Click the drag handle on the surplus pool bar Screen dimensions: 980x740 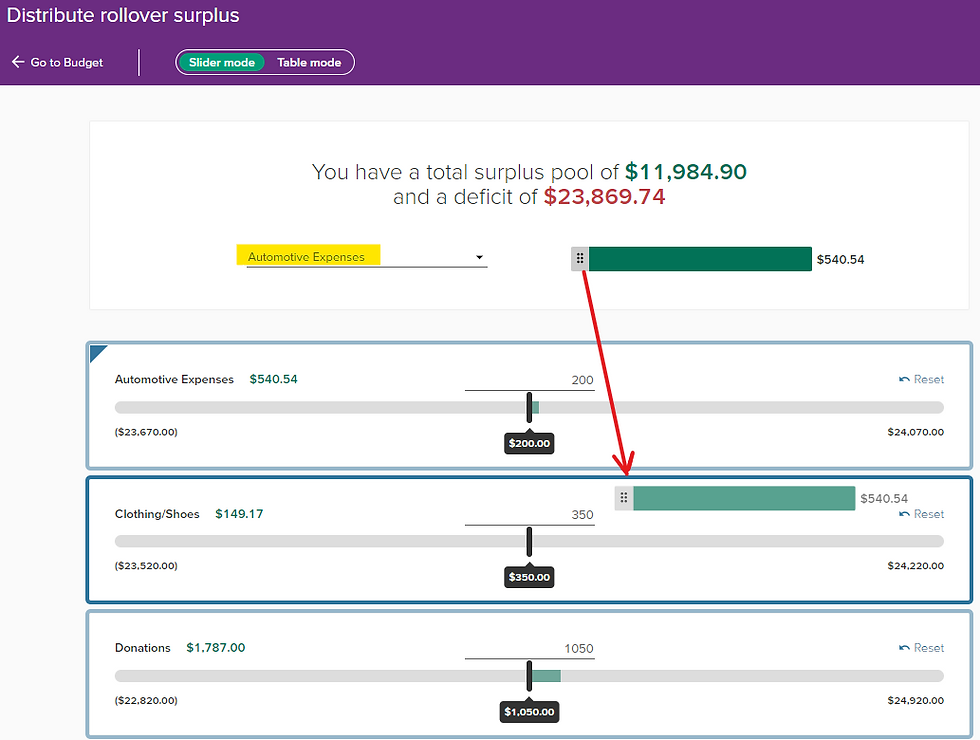580,258
